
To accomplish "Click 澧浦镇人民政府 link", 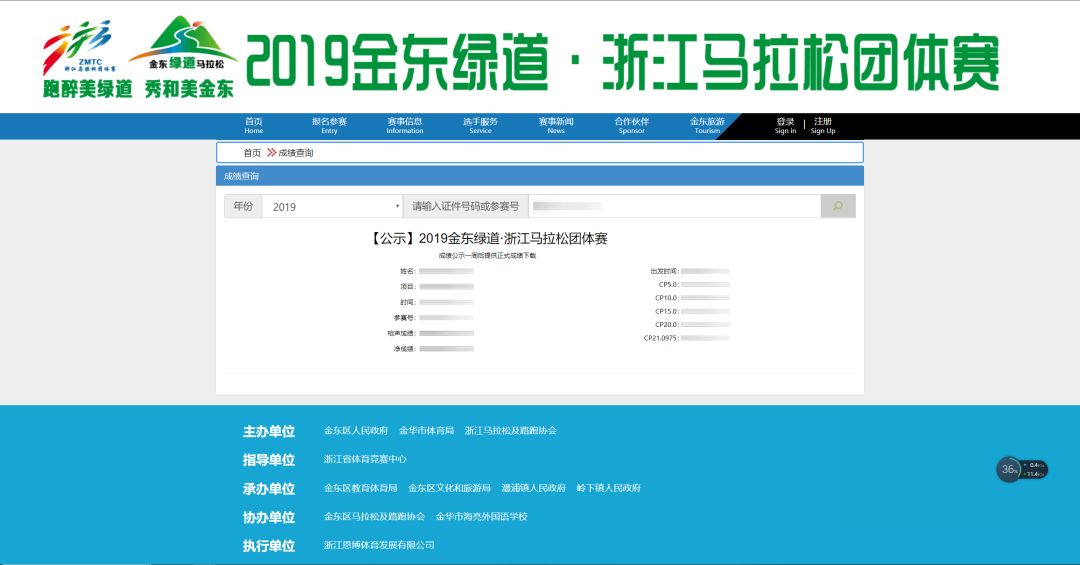I will point(534,488).
